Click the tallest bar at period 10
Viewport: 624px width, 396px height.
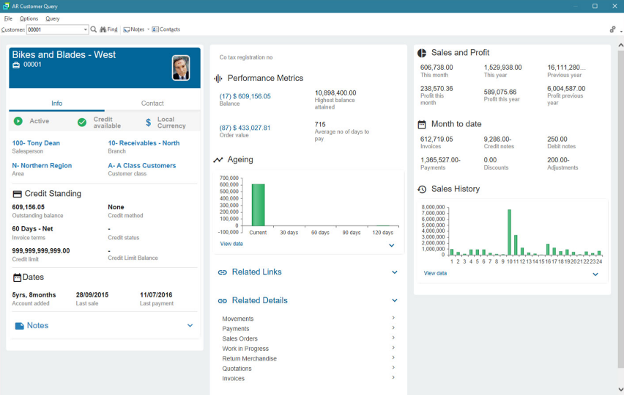pyautogui.click(x=509, y=232)
